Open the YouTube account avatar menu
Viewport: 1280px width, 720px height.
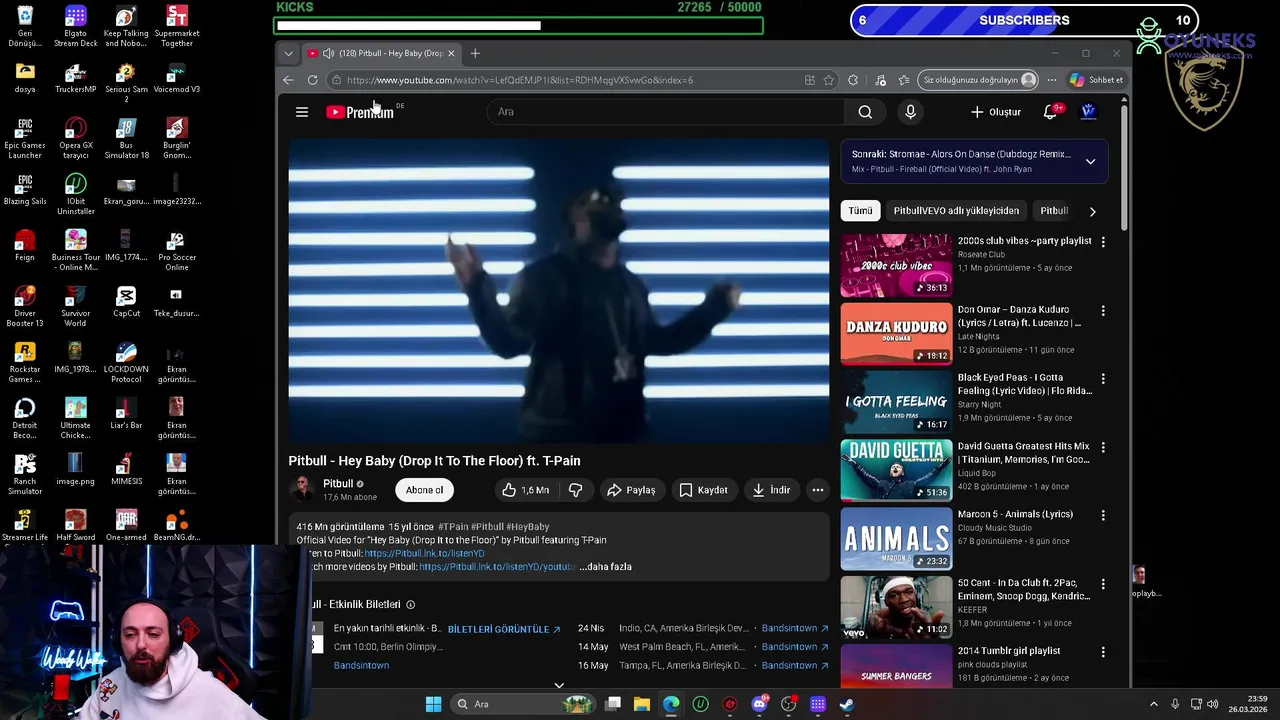pos(1089,112)
